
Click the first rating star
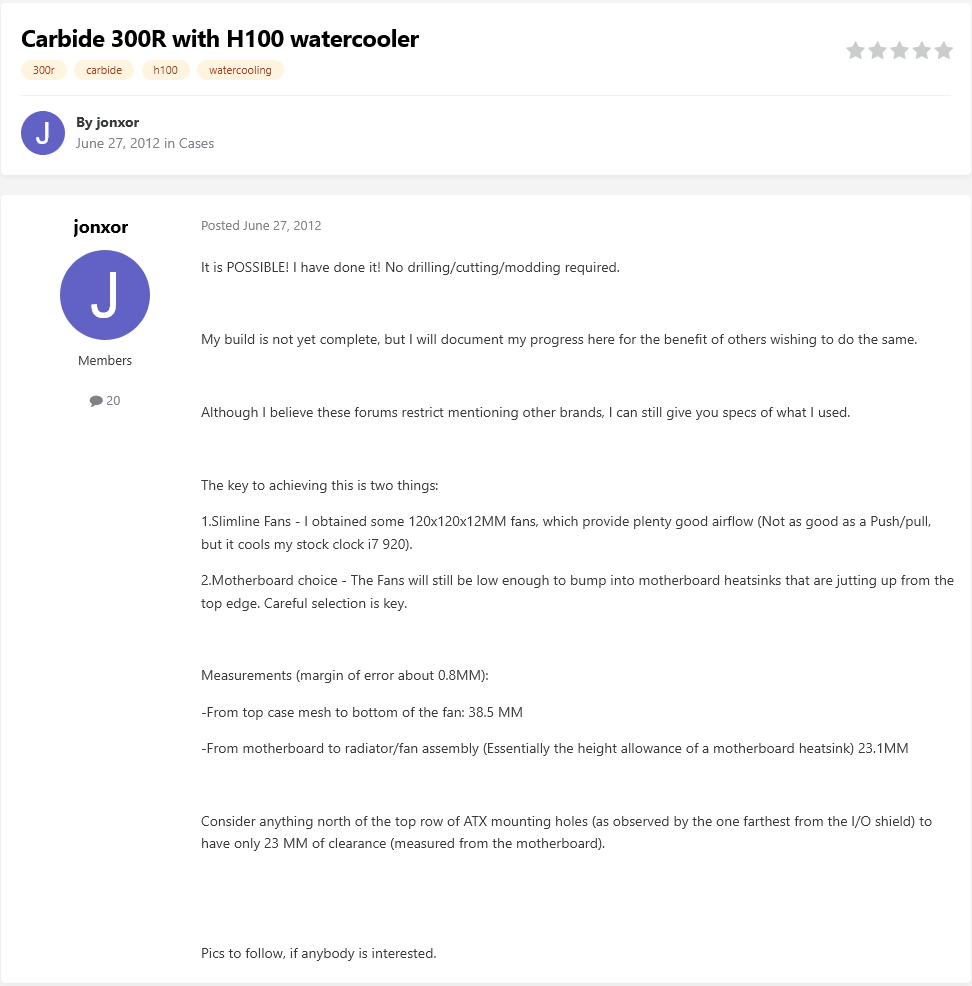[855, 50]
